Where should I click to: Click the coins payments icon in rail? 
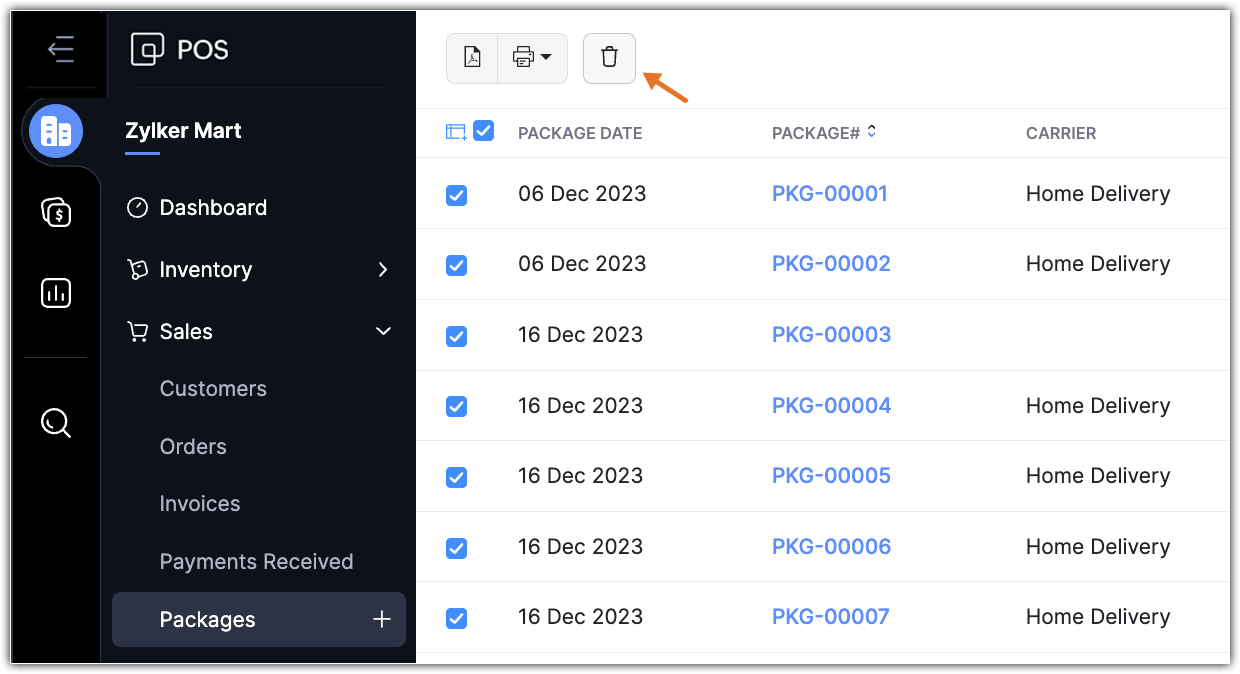[56, 212]
